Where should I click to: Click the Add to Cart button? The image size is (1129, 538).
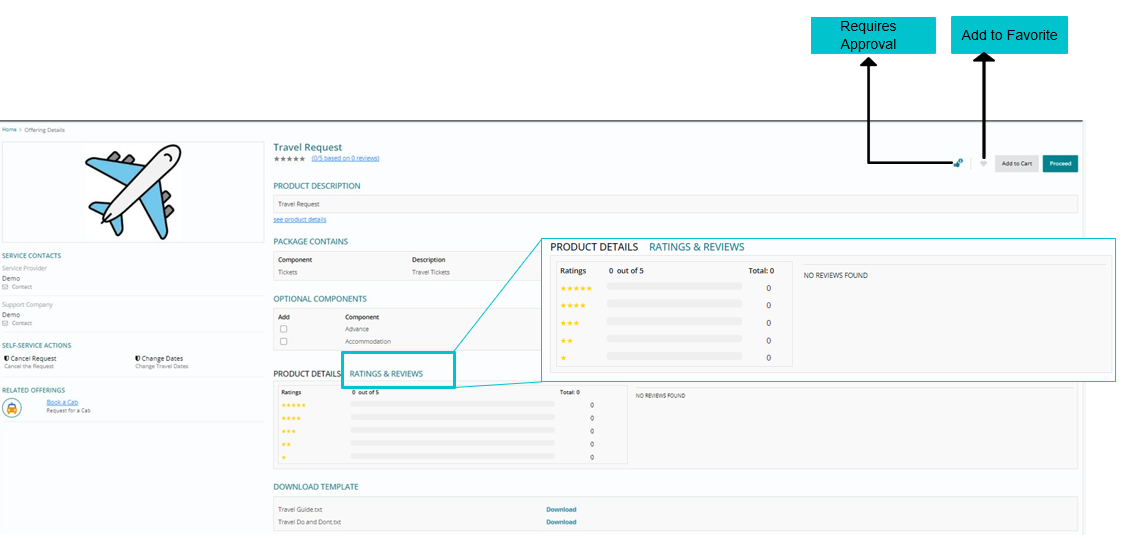coord(1017,163)
